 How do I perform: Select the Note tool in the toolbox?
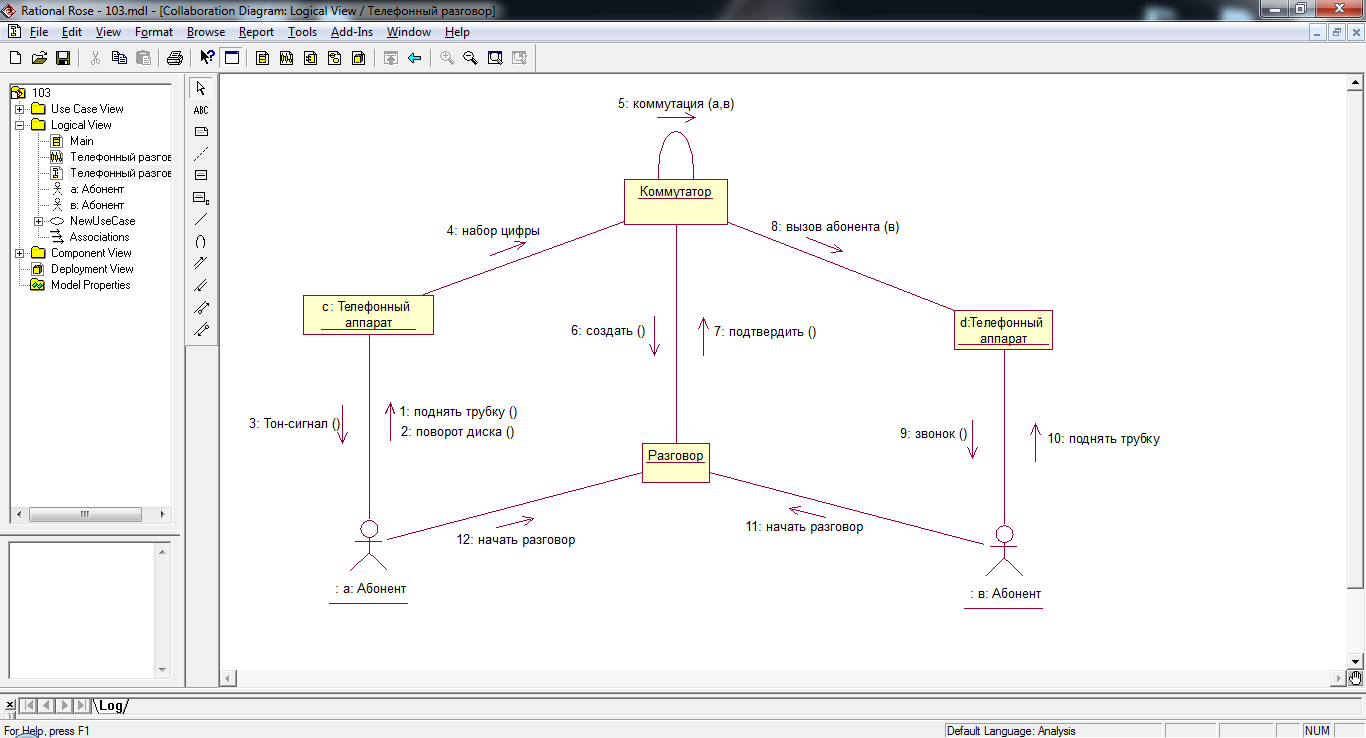201,132
